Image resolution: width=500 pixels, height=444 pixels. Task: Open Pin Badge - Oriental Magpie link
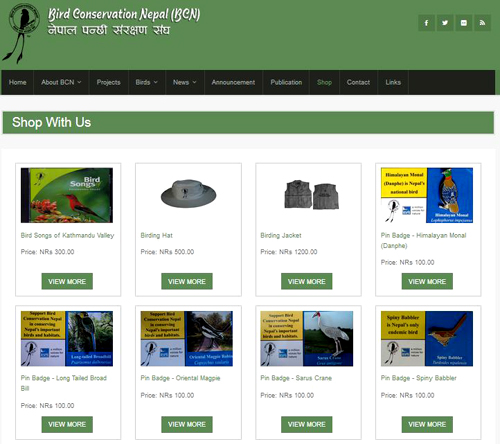pyautogui.click(x=180, y=378)
